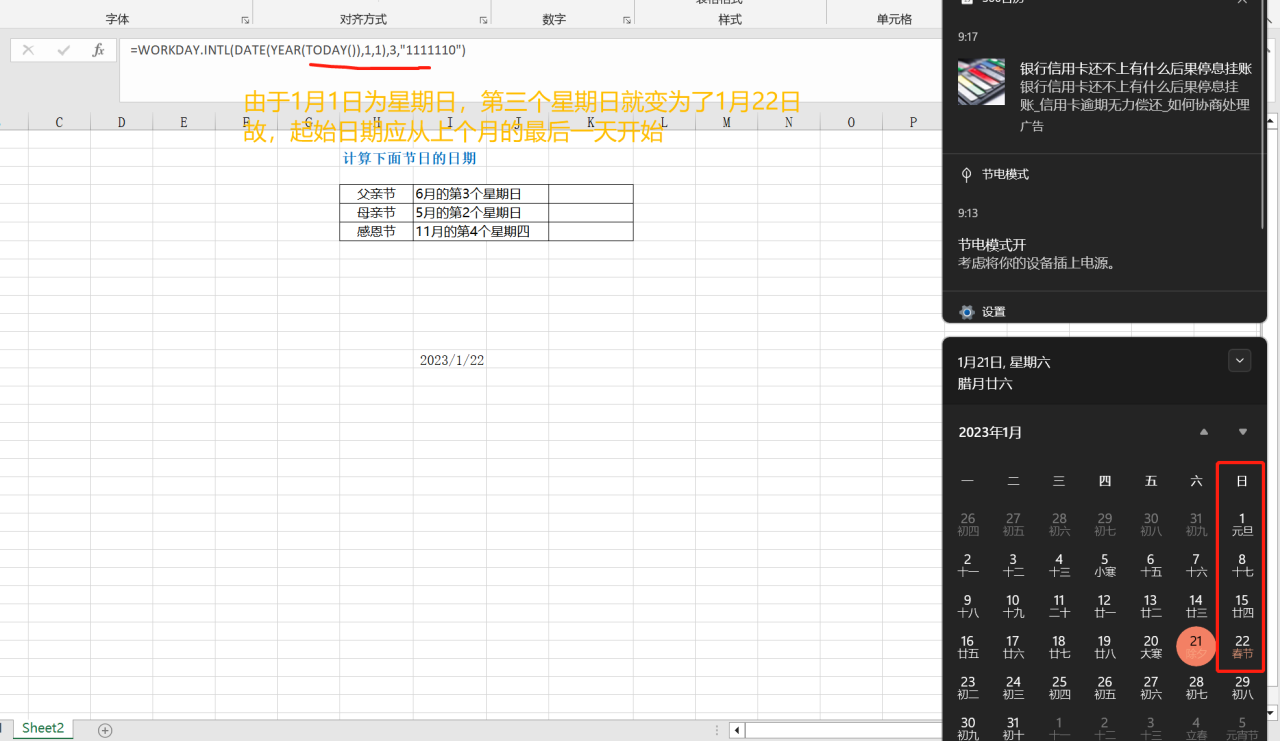Select January 15 in calendar
The image size is (1280, 741).
[1242, 606]
